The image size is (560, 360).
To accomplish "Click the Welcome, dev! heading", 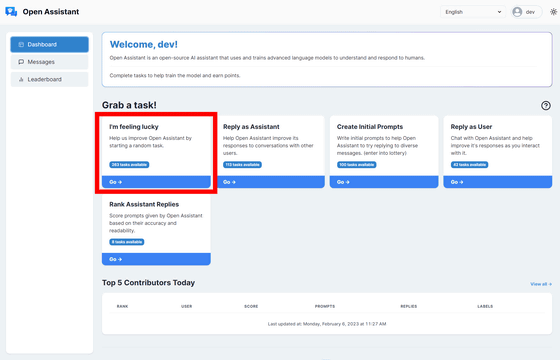I will coord(144,45).
